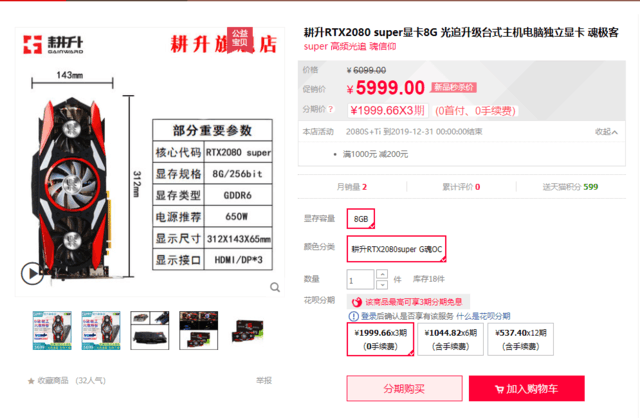Click the 部分重要参数 table header
The height and width of the screenshot is (418, 640).
[212, 131]
